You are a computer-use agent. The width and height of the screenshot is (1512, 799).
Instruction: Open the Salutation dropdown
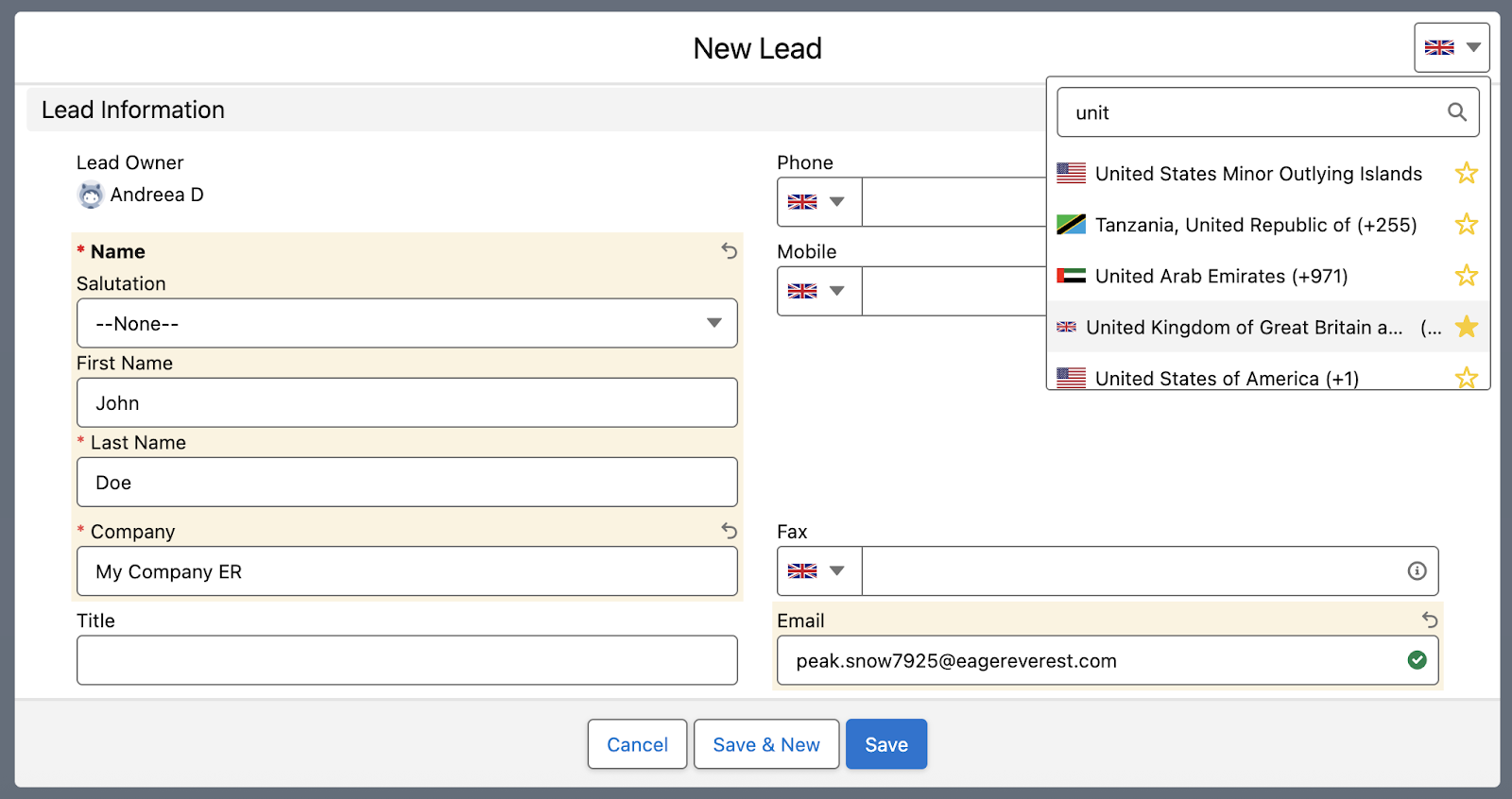point(406,323)
